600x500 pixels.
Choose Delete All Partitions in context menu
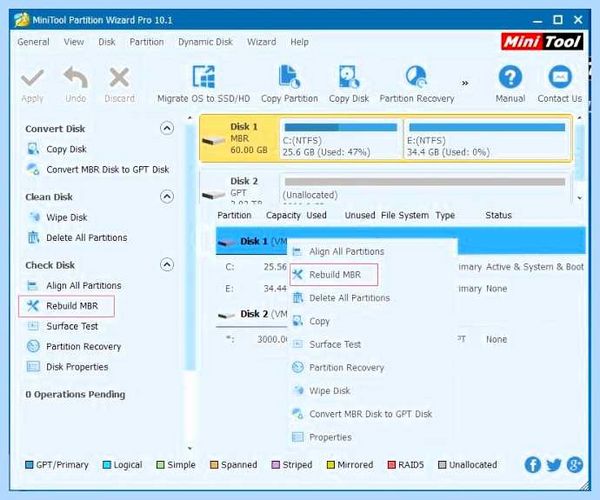372,298
